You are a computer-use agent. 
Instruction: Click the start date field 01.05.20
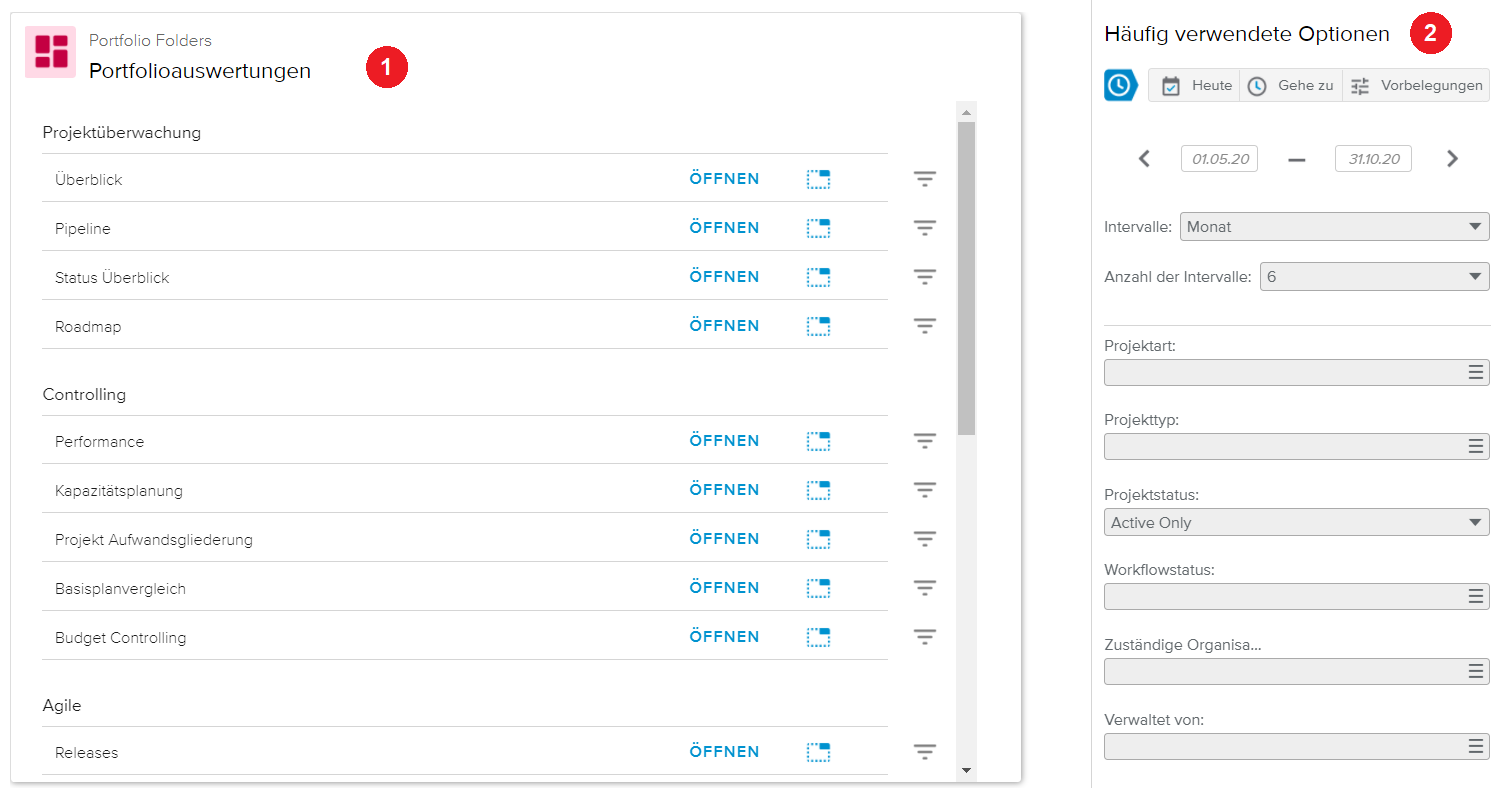tap(1219, 159)
